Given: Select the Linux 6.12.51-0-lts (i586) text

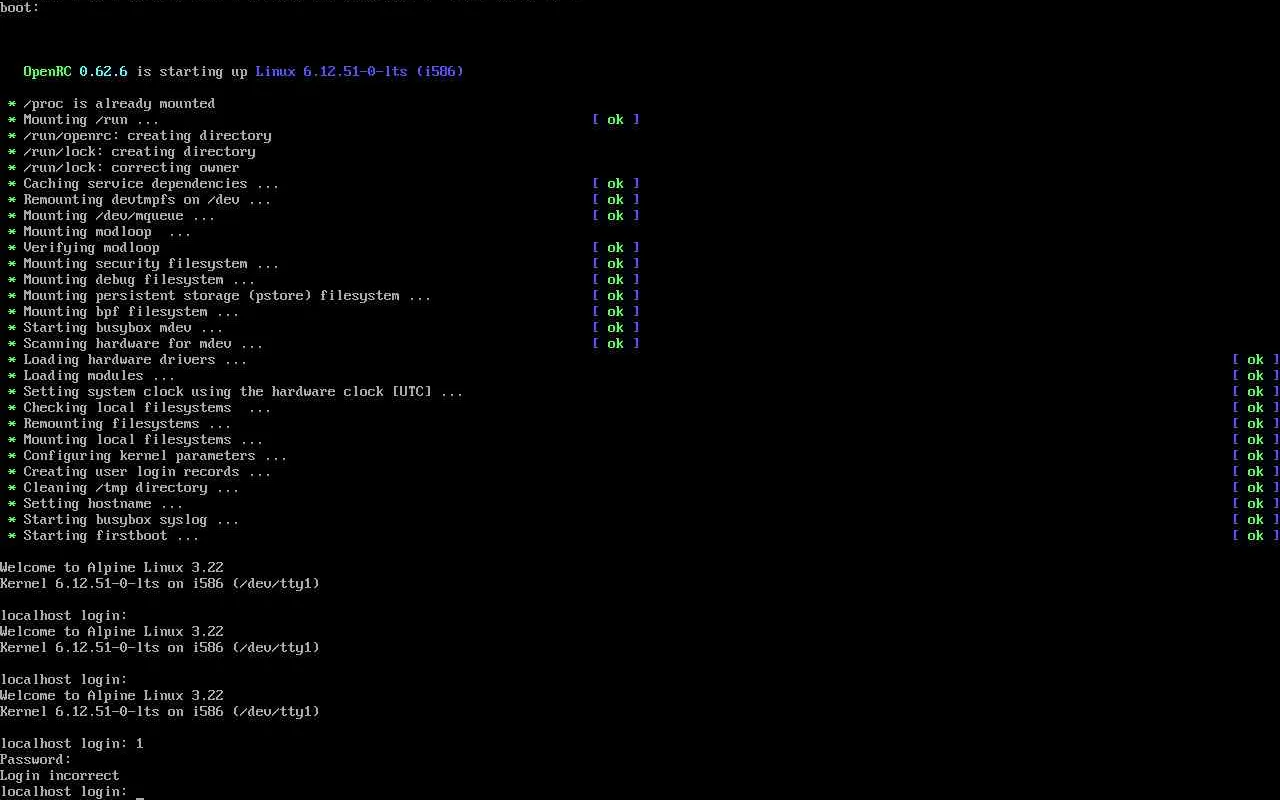Looking at the screenshot, I should pyautogui.click(x=359, y=72).
